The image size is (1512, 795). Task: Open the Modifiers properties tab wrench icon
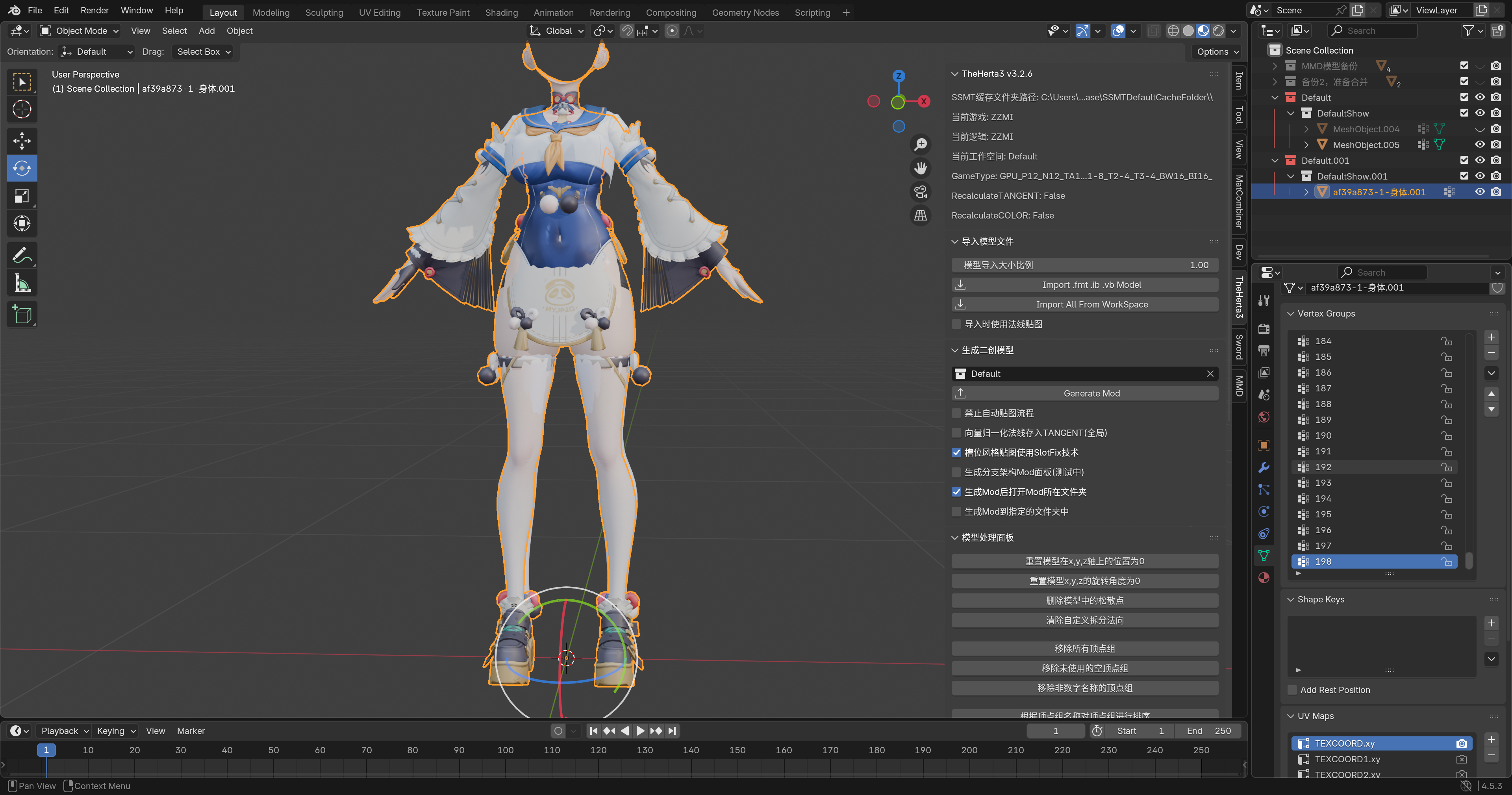pos(1264,467)
